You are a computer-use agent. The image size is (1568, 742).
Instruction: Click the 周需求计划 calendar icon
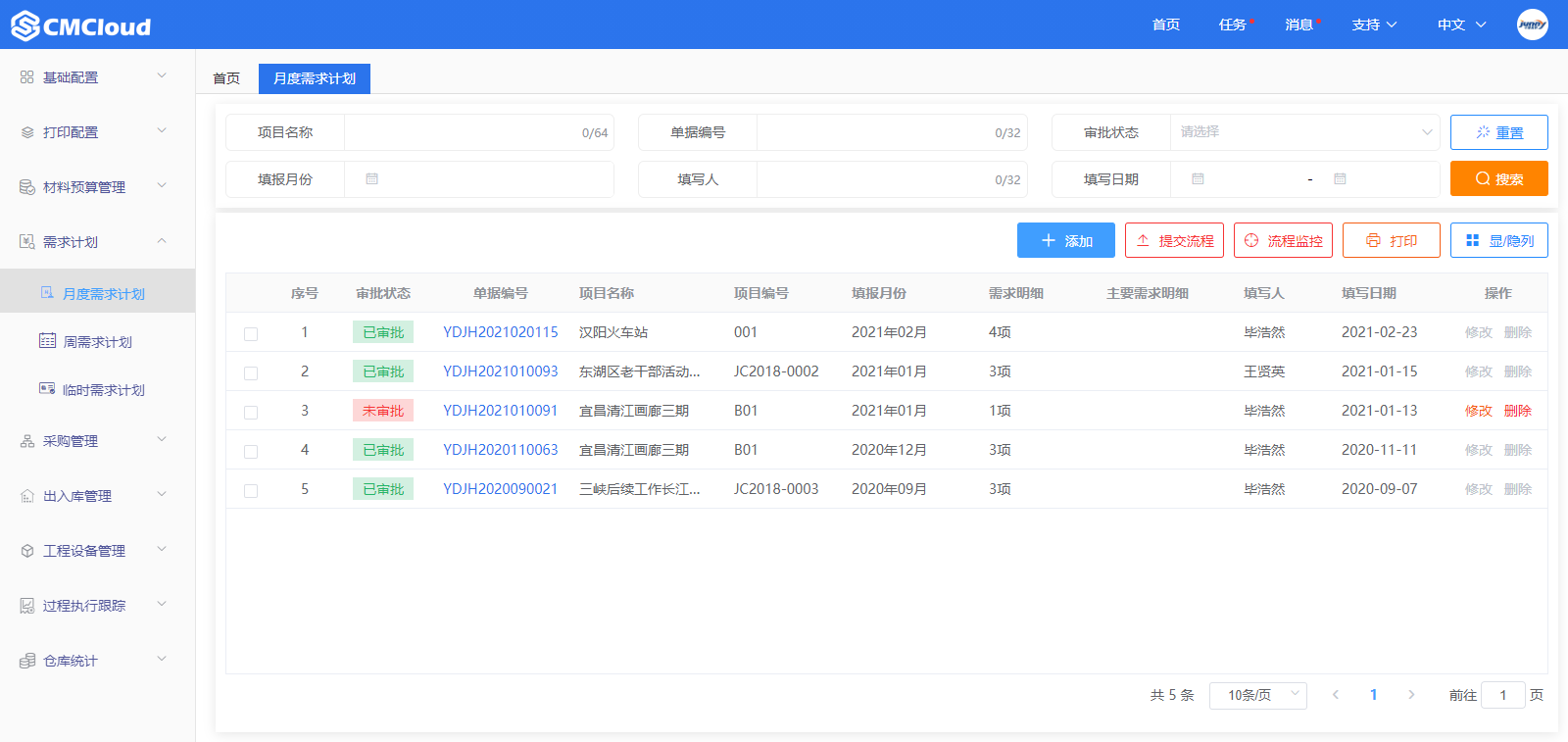47,340
